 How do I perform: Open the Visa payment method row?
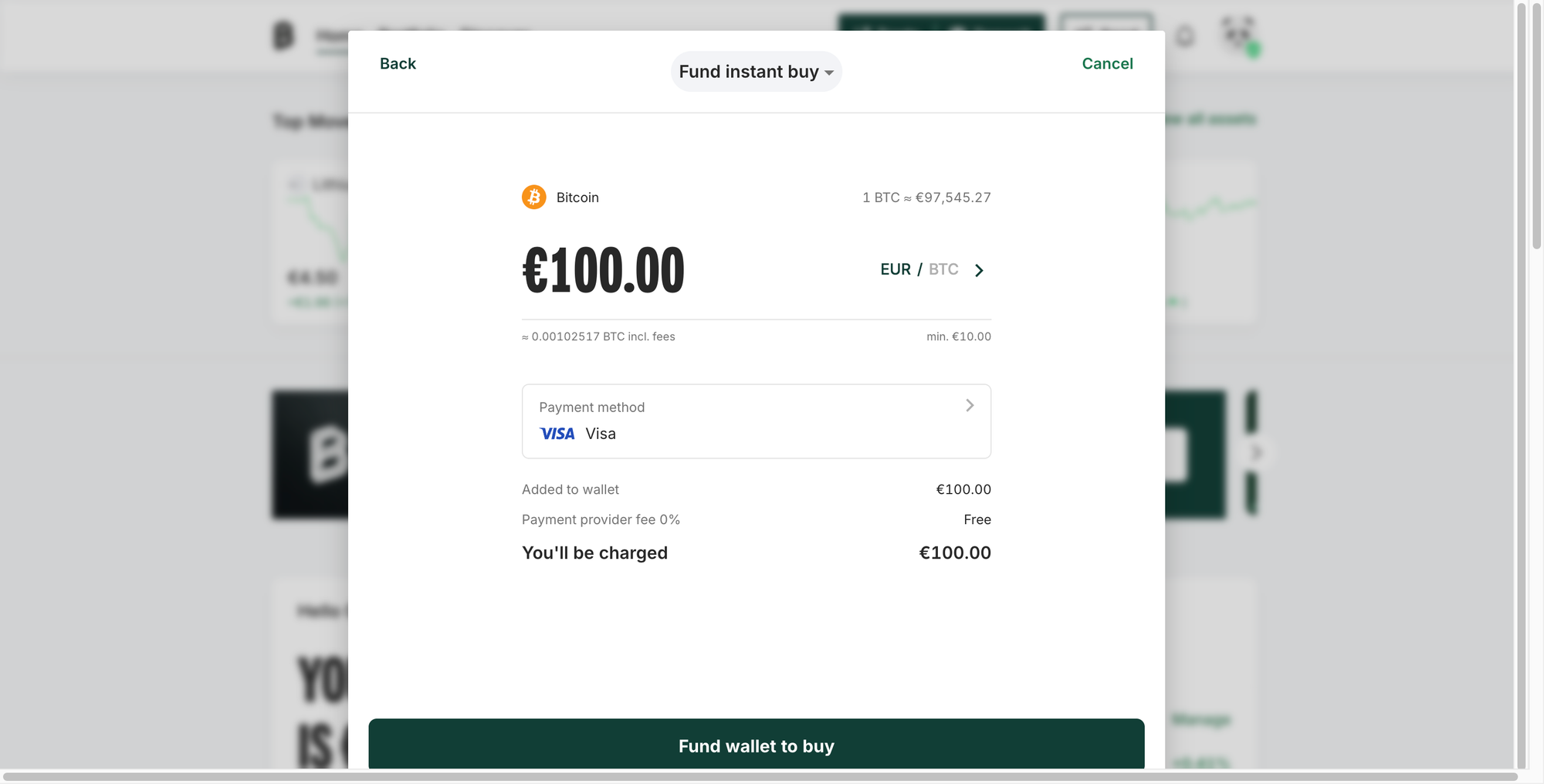[757, 421]
